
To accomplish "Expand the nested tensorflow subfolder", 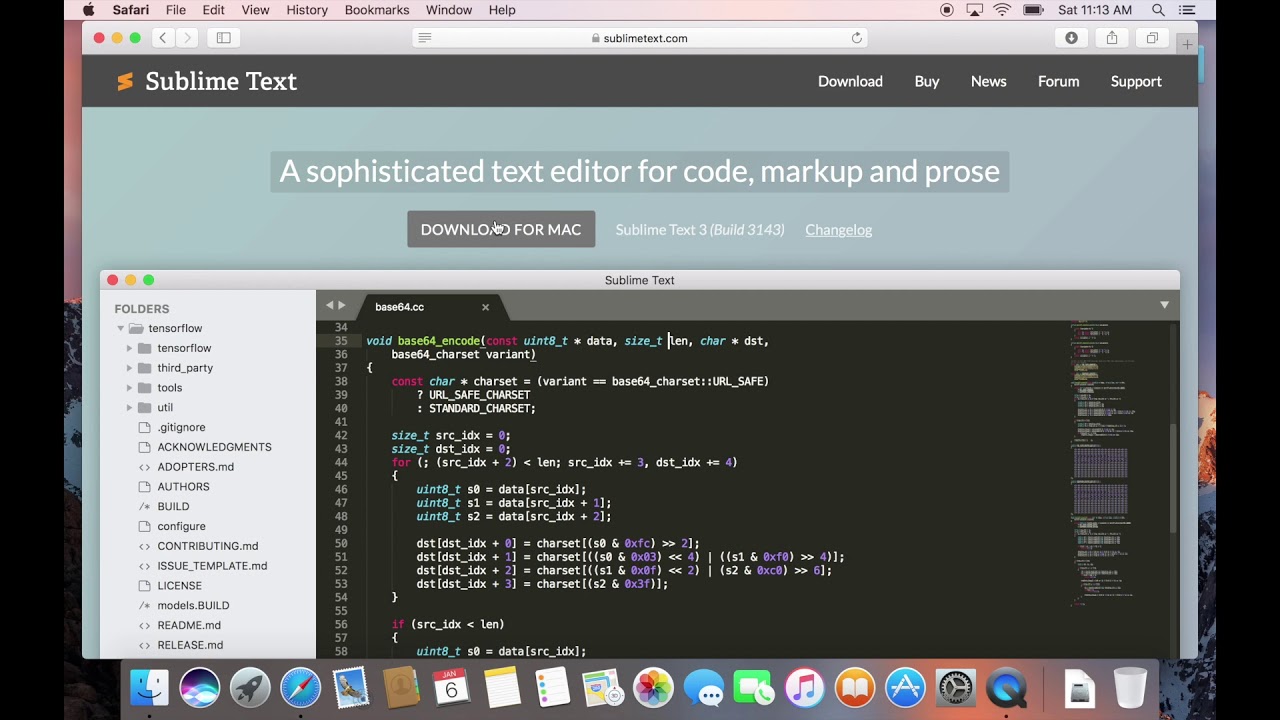I will (129, 348).
